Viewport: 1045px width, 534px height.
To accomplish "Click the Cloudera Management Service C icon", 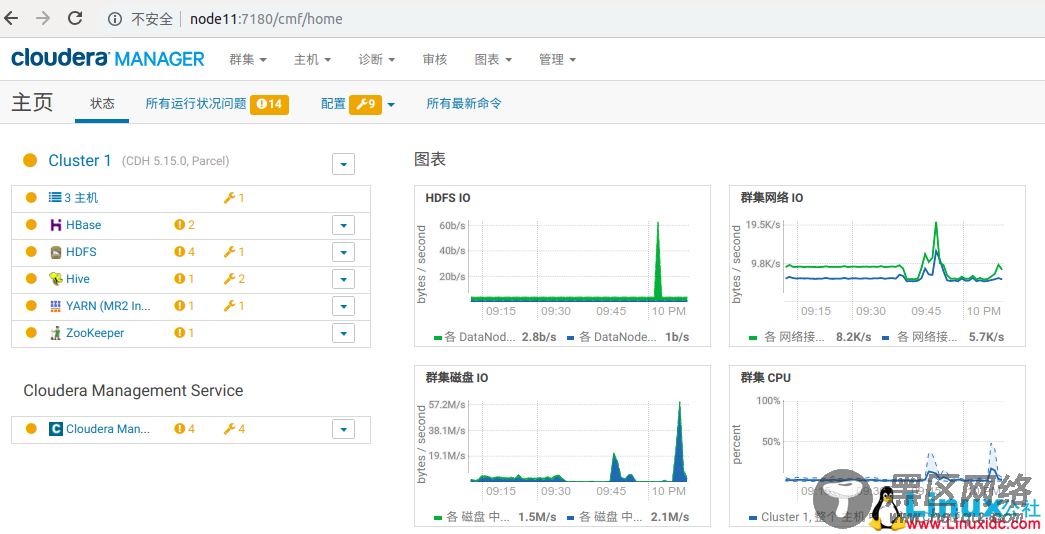I will (56, 429).
